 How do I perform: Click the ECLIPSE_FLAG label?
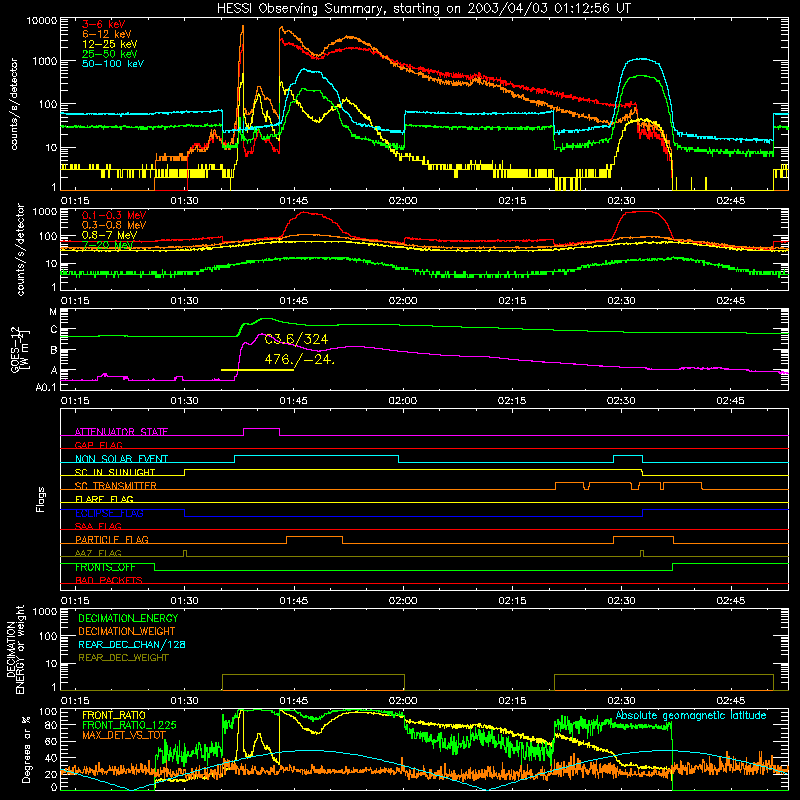[x=109, y=513]
